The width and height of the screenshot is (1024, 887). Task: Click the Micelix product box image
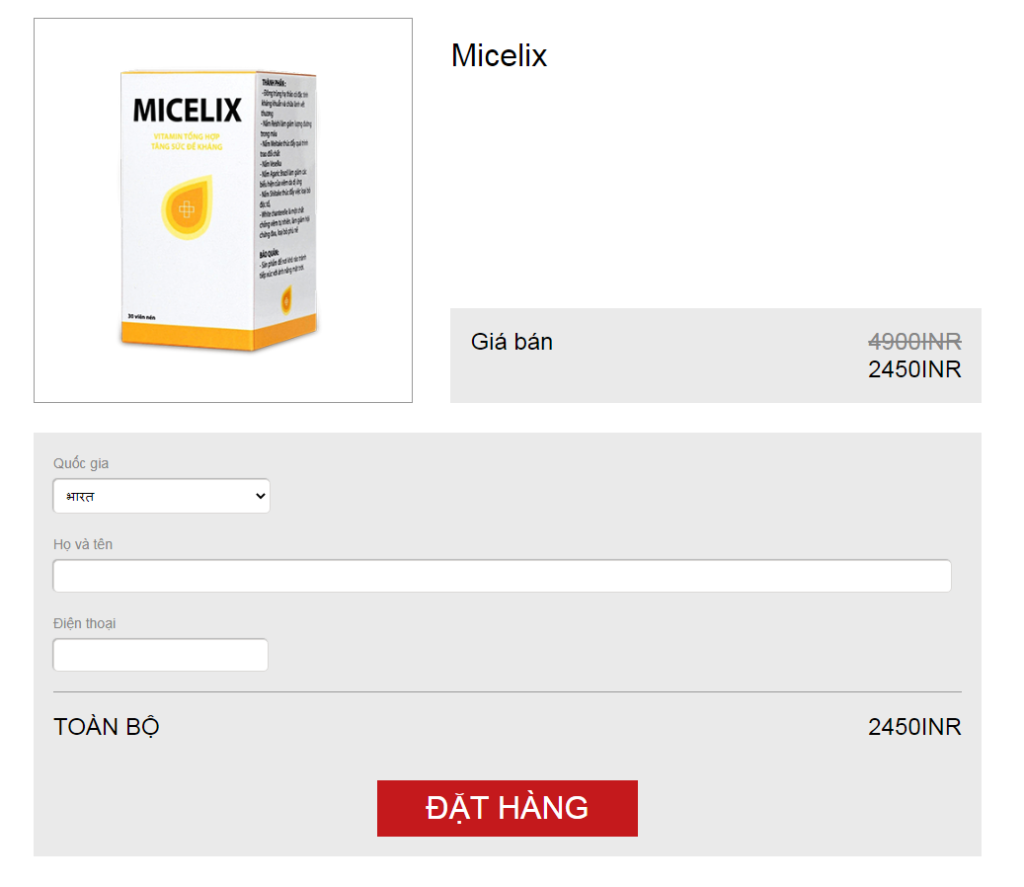222,210
